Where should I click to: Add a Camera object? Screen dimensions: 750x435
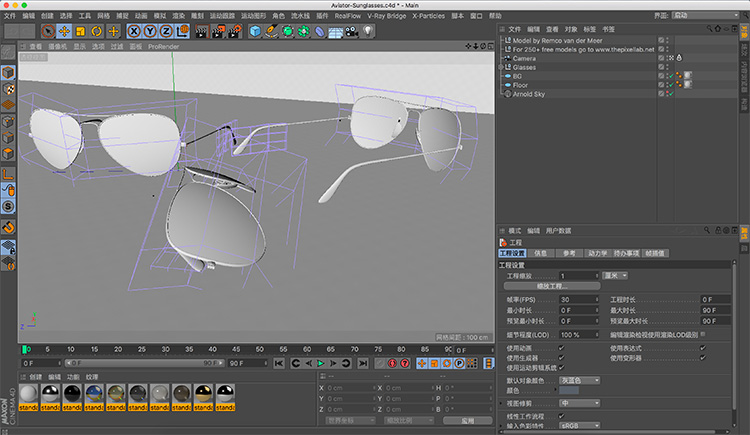tap(352, 32)
